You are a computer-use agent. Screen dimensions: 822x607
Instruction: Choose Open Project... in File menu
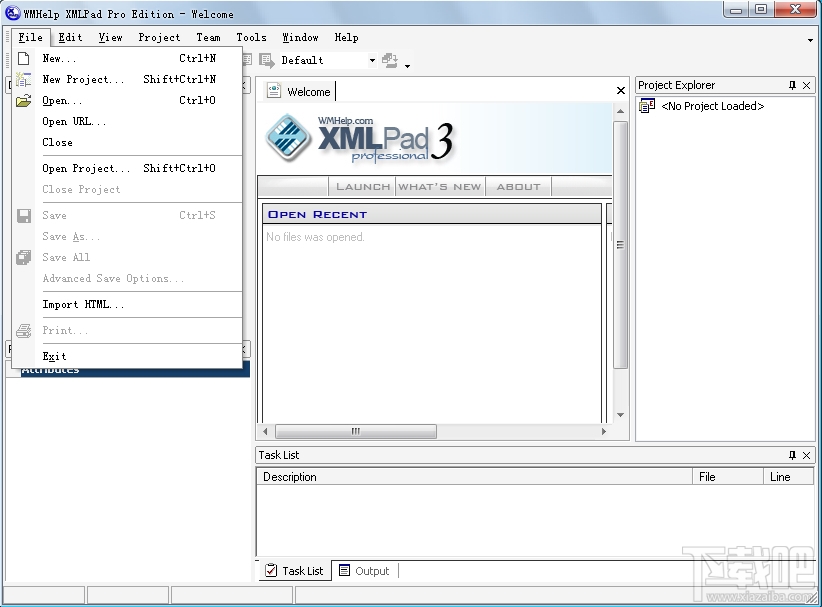129,168
